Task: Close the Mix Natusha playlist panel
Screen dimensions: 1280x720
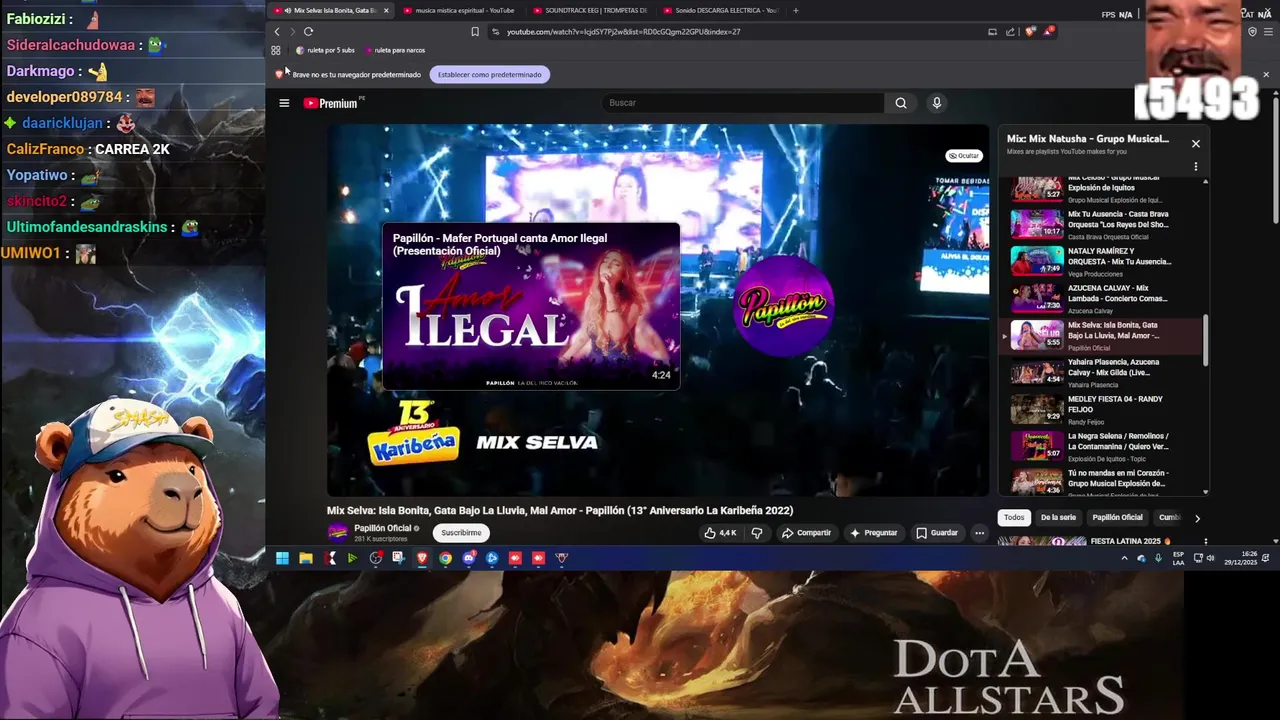Action: point(1195,143)
